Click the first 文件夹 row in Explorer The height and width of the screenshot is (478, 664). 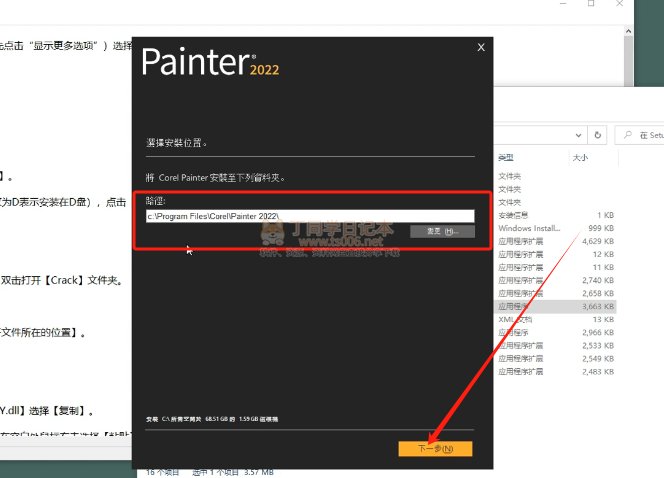click(x=556, y=176)
